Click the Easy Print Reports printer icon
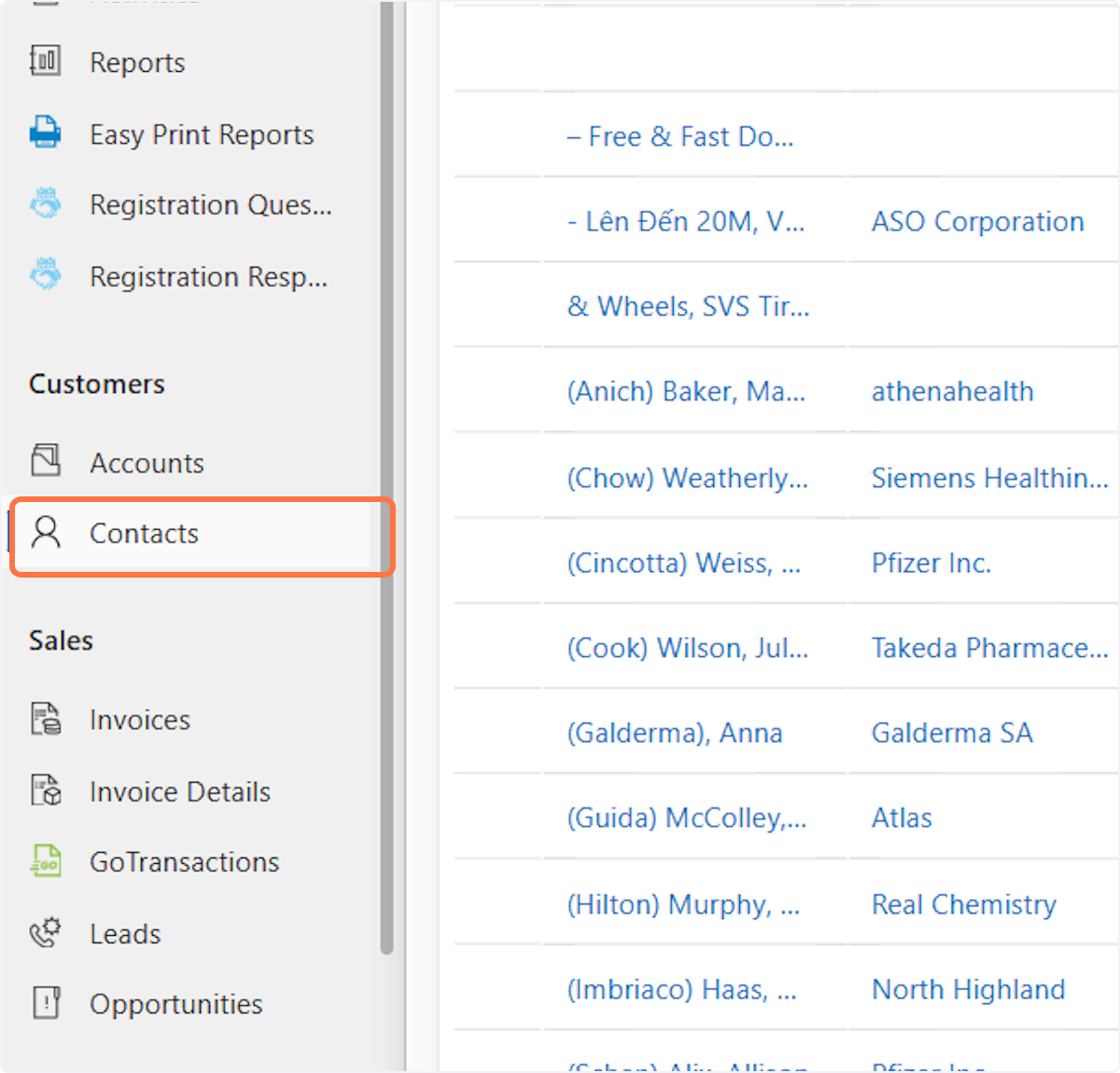 pyautogui.click(x=45, y=132)
